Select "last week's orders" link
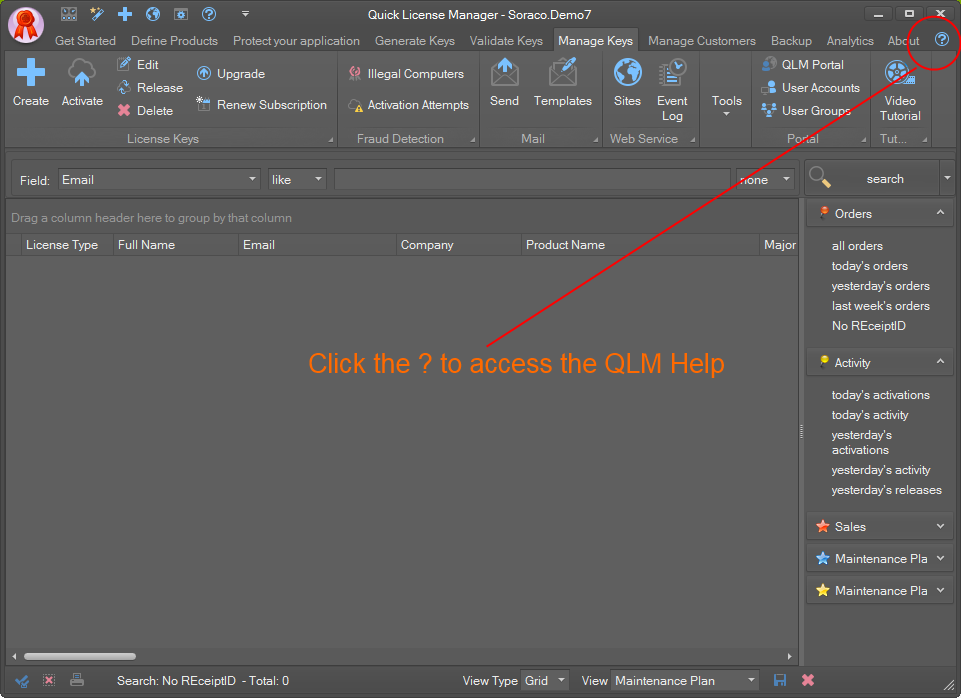This screenshot has width=961, height=698. pyautogui.click(x=880, y=306)
